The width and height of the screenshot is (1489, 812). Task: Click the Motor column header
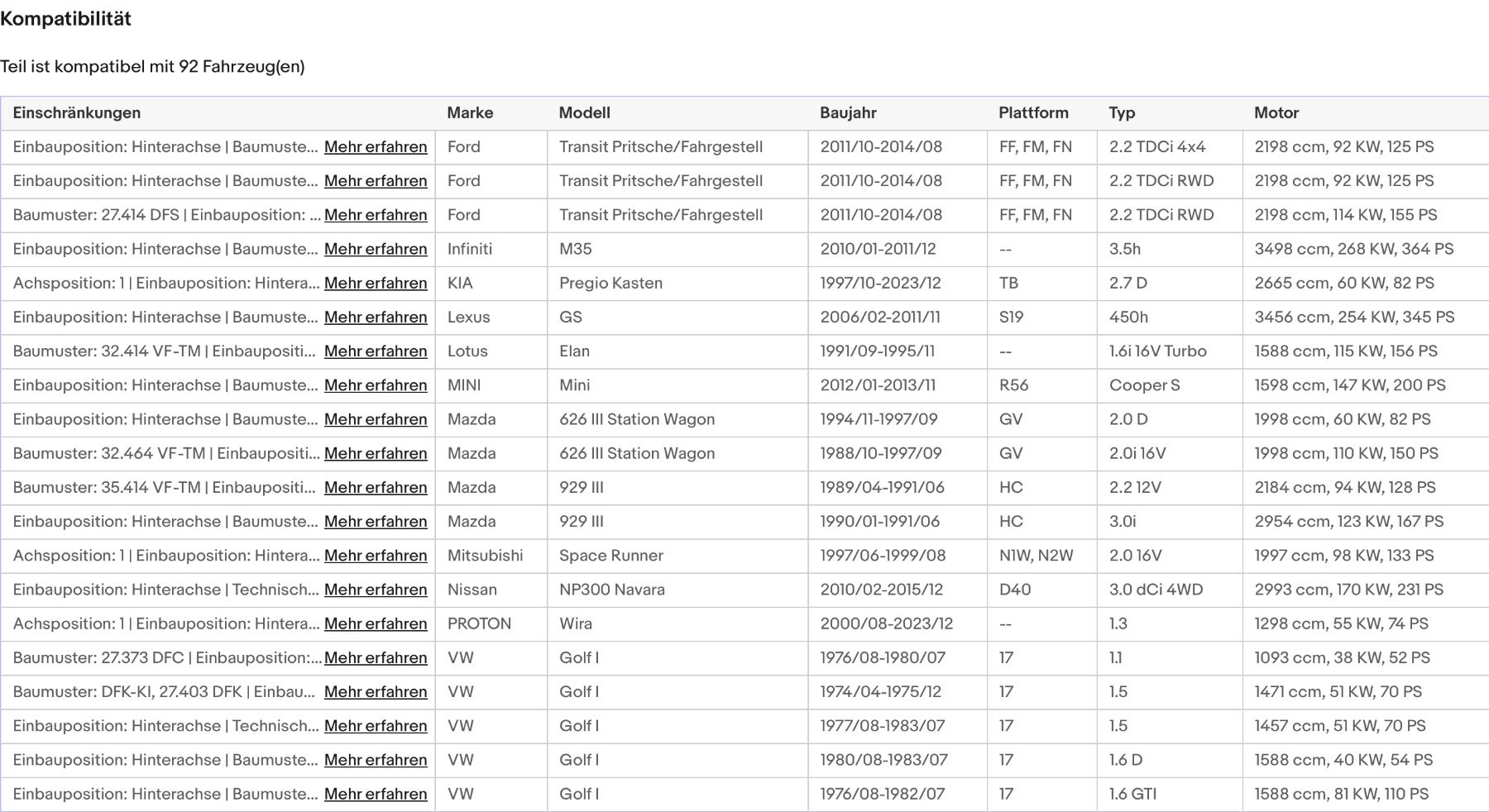tap(1276, 112)
